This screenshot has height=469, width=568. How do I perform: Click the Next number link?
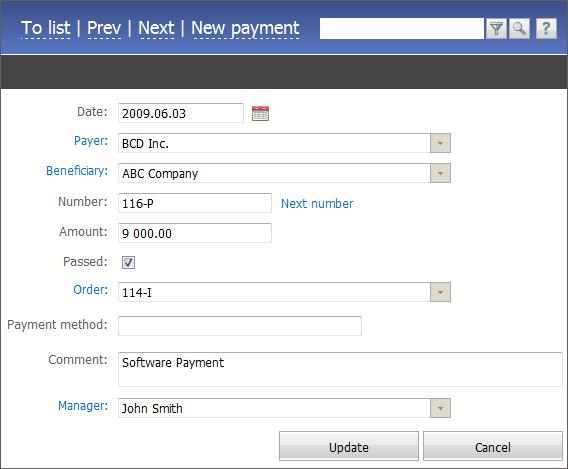click(x=317, y=204)
